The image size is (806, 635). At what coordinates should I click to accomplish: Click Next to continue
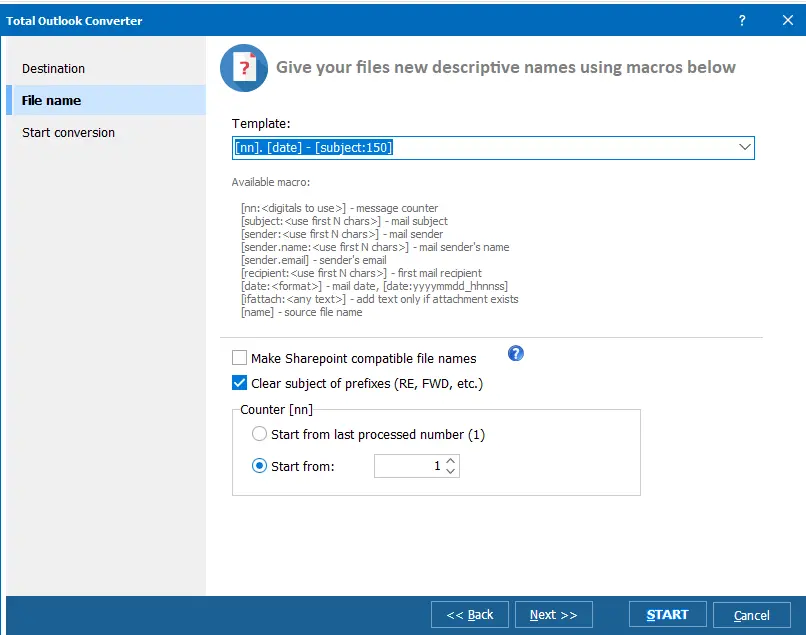pos(554,614)
